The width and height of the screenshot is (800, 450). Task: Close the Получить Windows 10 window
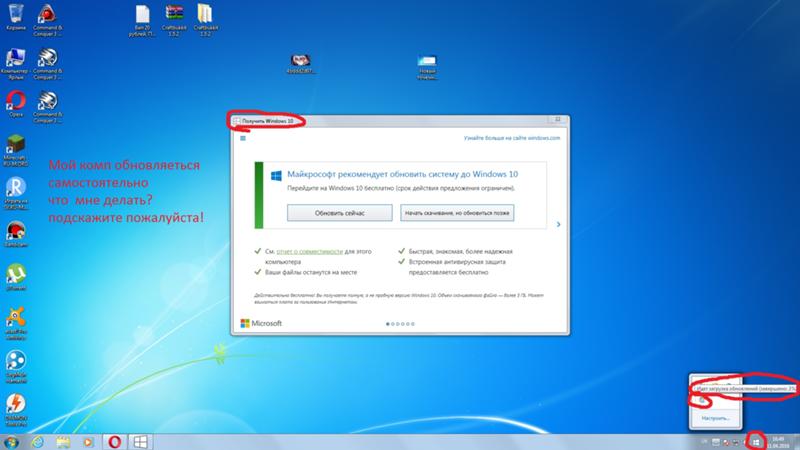click(x=558, y=119)
